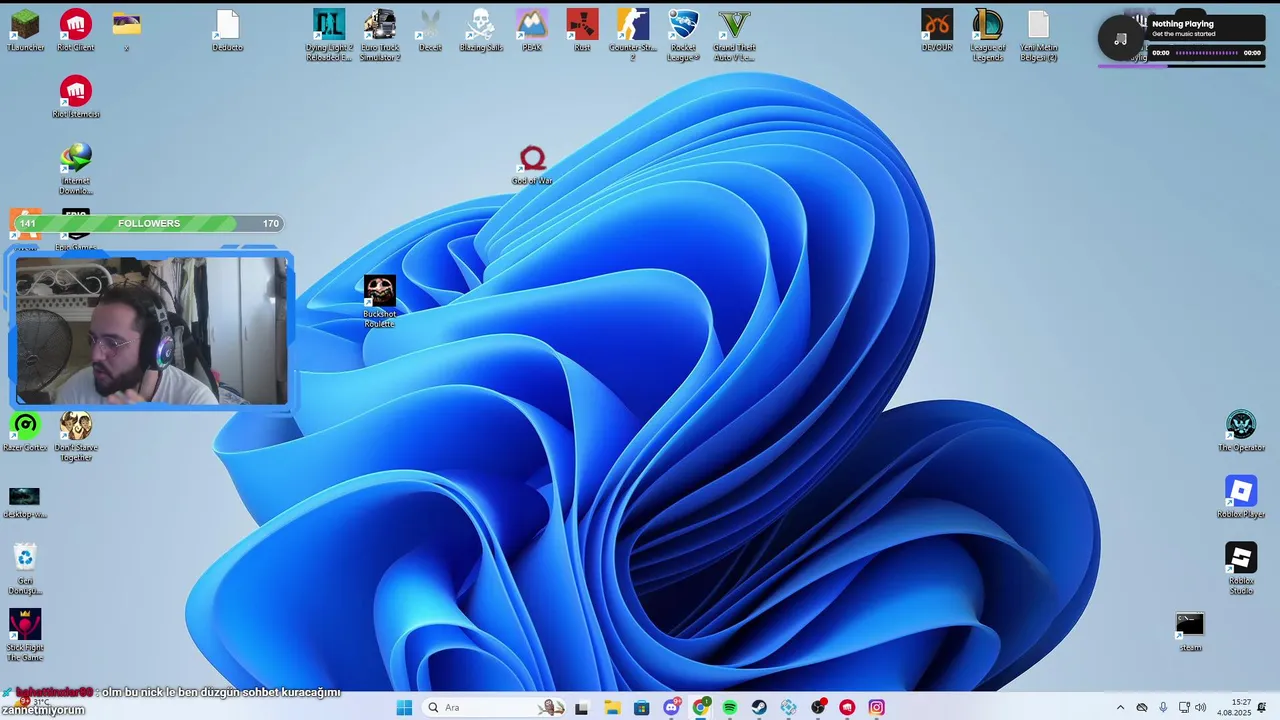Select the Dying Light 2 Reloaded icon
The image size is (1280, 720).
[x=329, y=35]
